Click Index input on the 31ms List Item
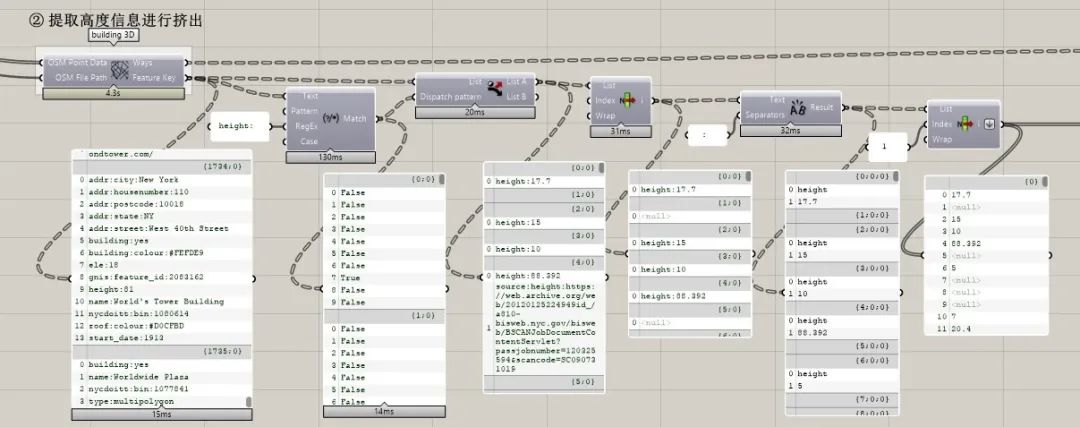 (x=605, y=101)
